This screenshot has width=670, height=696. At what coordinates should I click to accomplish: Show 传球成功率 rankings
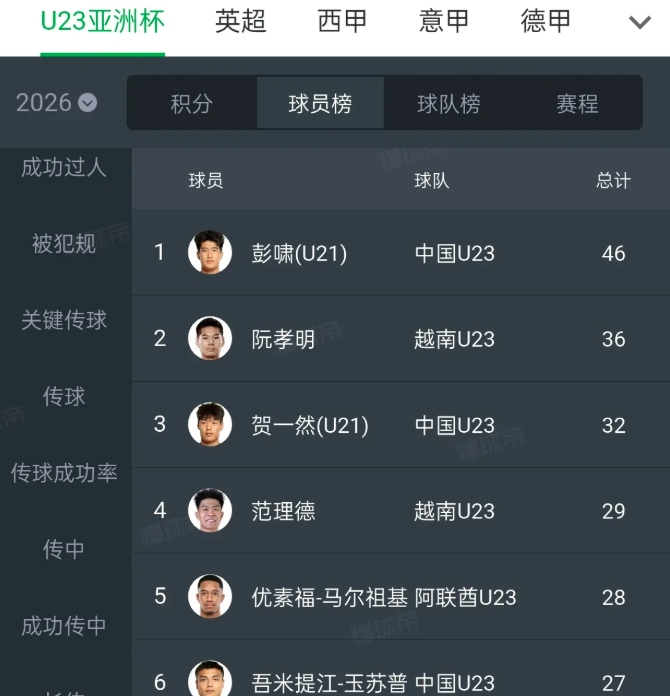click(x=64, y=473)
